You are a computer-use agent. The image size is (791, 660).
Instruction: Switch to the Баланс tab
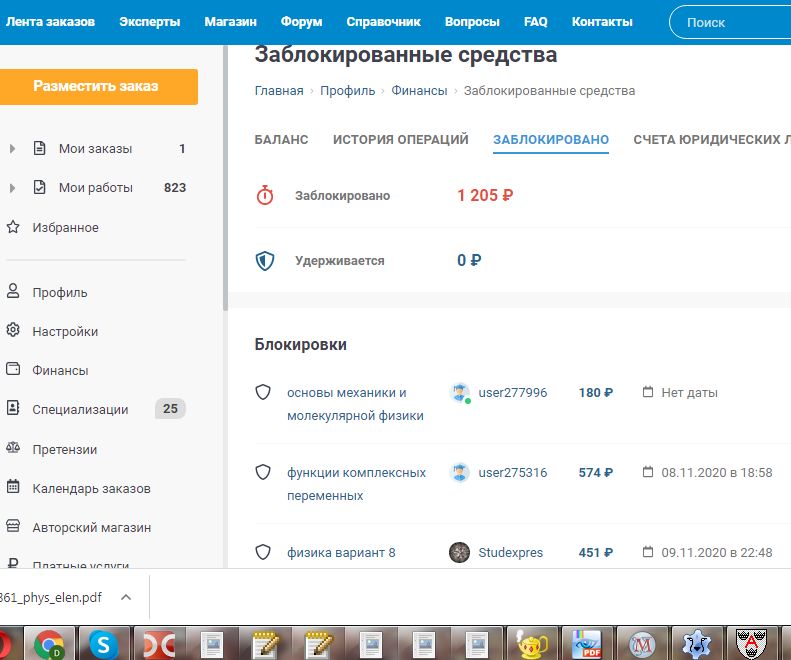pyautogui.click(x=281, y=140)
